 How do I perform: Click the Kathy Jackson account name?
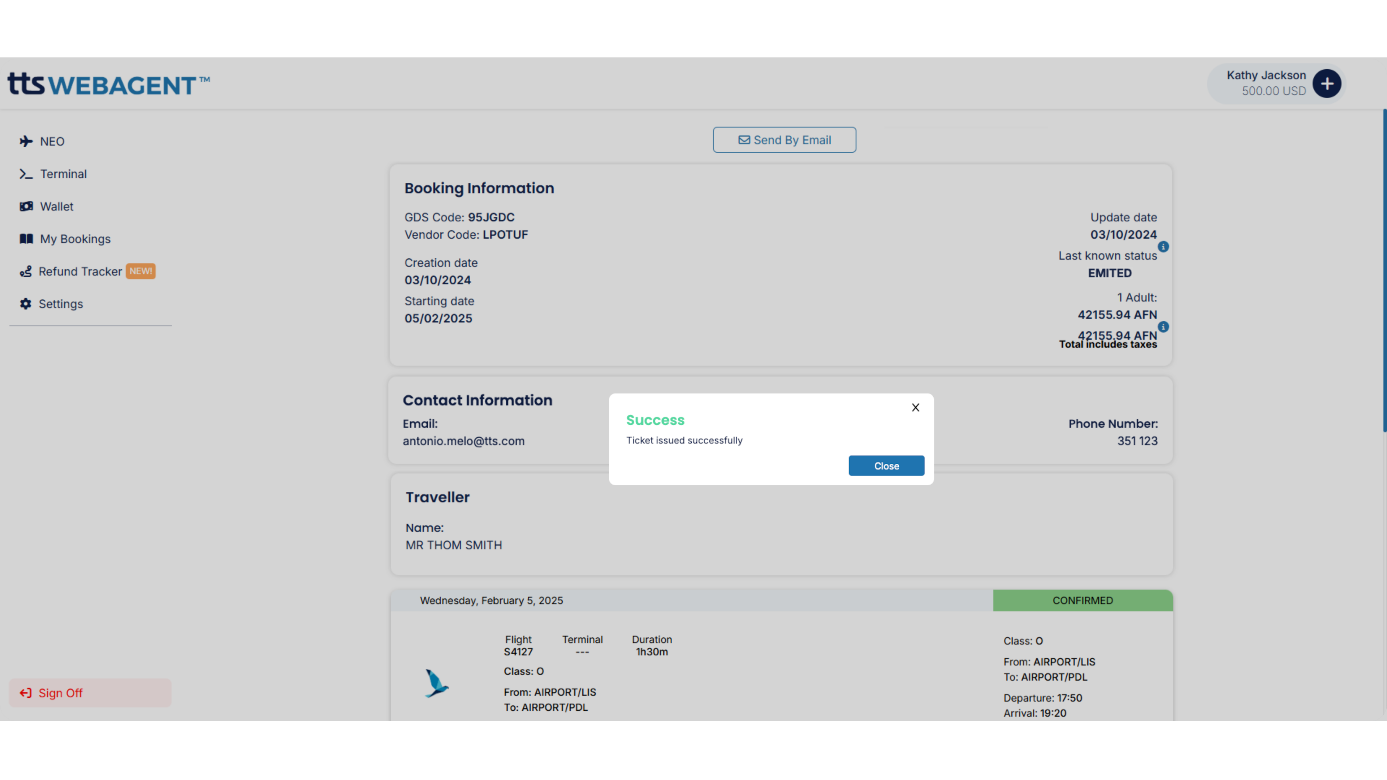pos(1266,76)
